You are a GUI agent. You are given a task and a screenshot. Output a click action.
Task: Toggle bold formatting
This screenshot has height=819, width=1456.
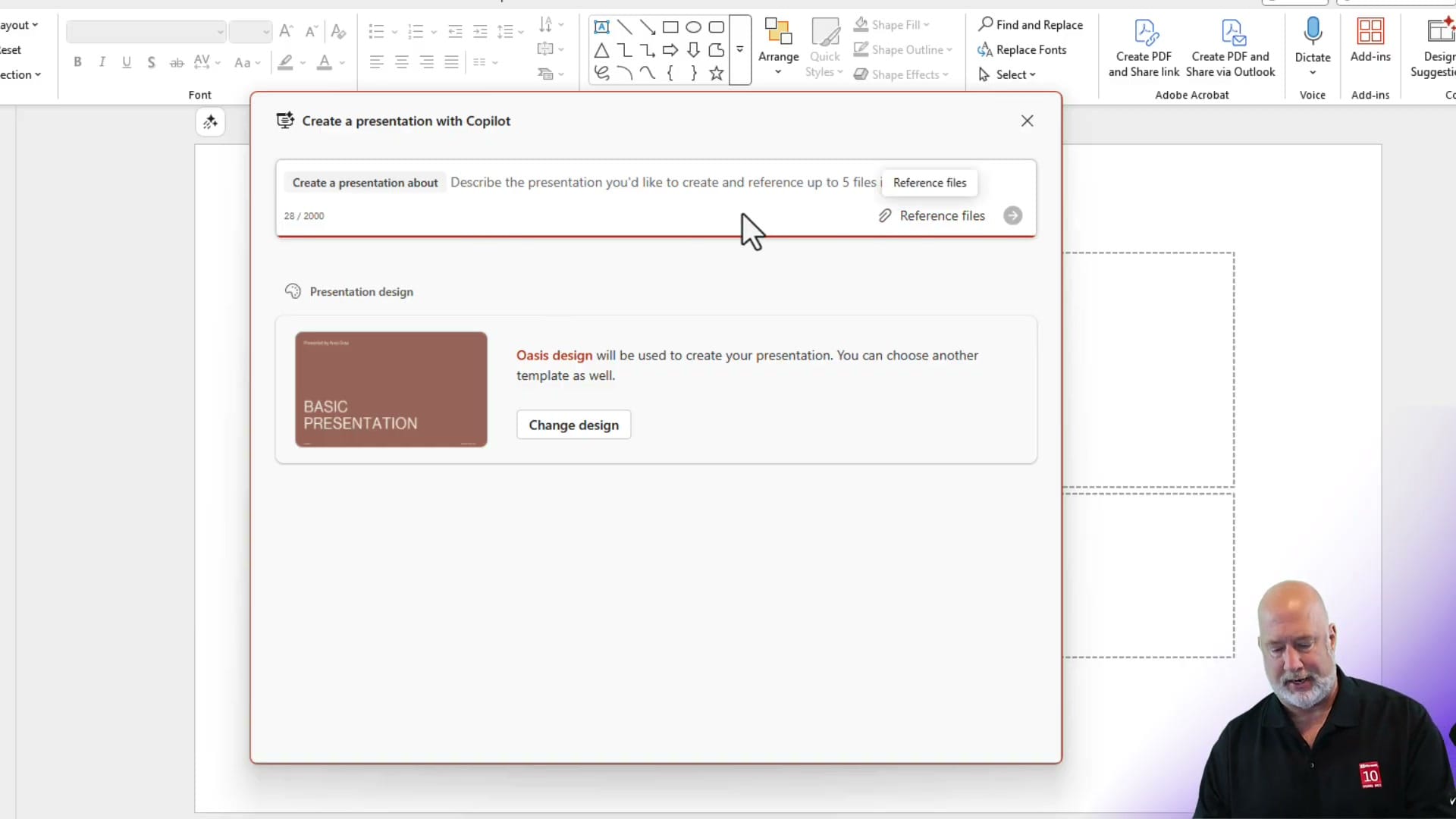77,62
